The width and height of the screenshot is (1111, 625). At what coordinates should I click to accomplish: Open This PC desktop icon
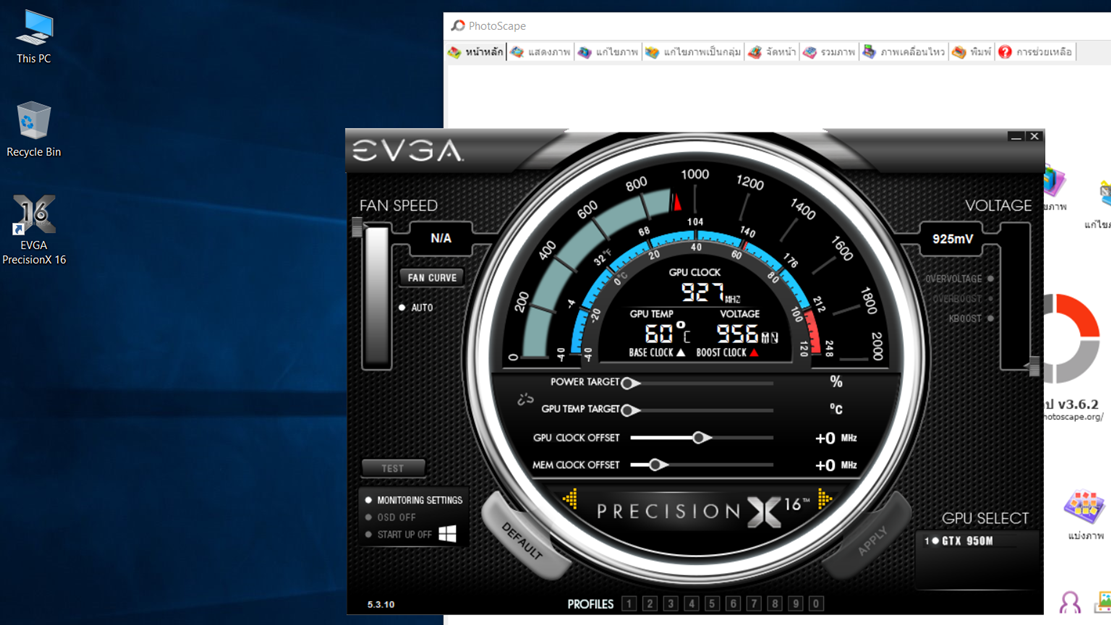pyautogui.click(x=34, y=37)
